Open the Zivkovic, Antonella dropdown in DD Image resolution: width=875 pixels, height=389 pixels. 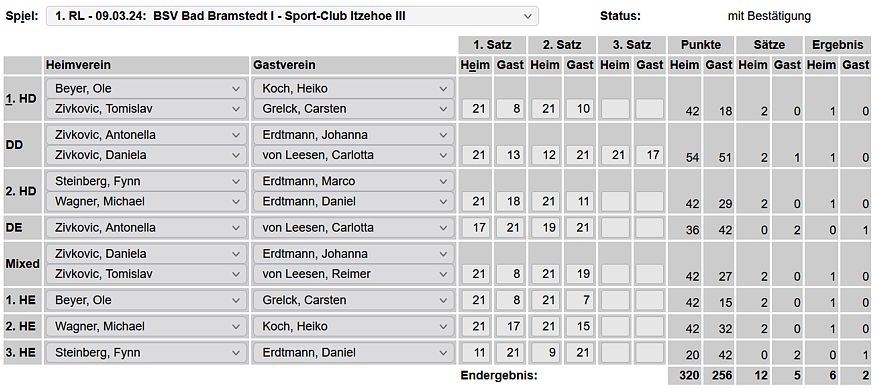click(x=146, y=135)
